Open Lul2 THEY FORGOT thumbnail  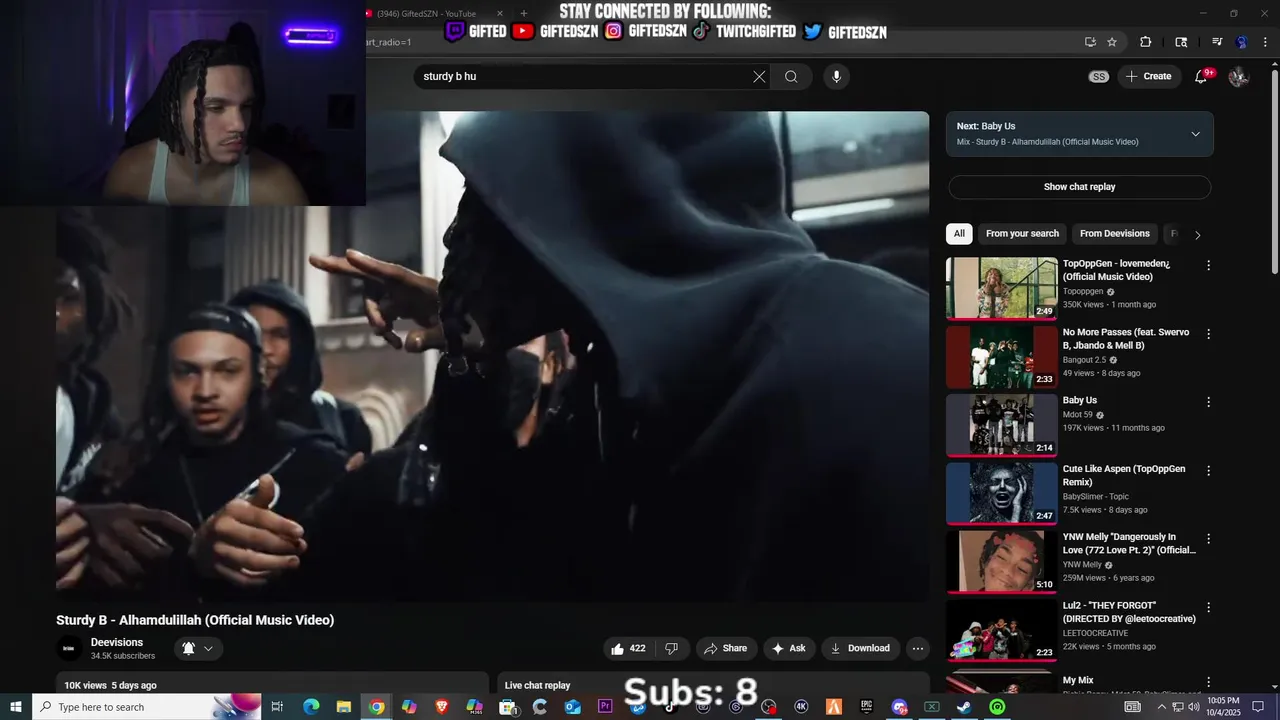pyautogui.click(x=1001, y=630)
